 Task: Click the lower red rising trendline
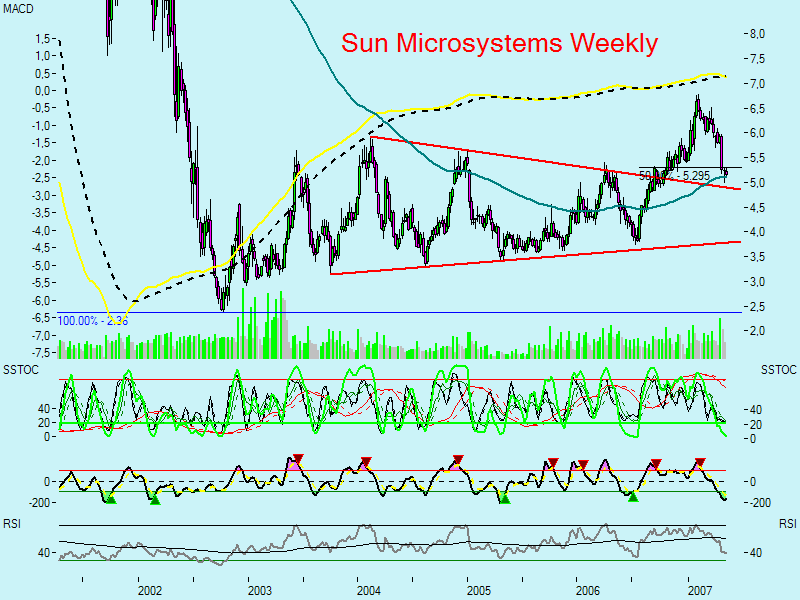point(536,258)
